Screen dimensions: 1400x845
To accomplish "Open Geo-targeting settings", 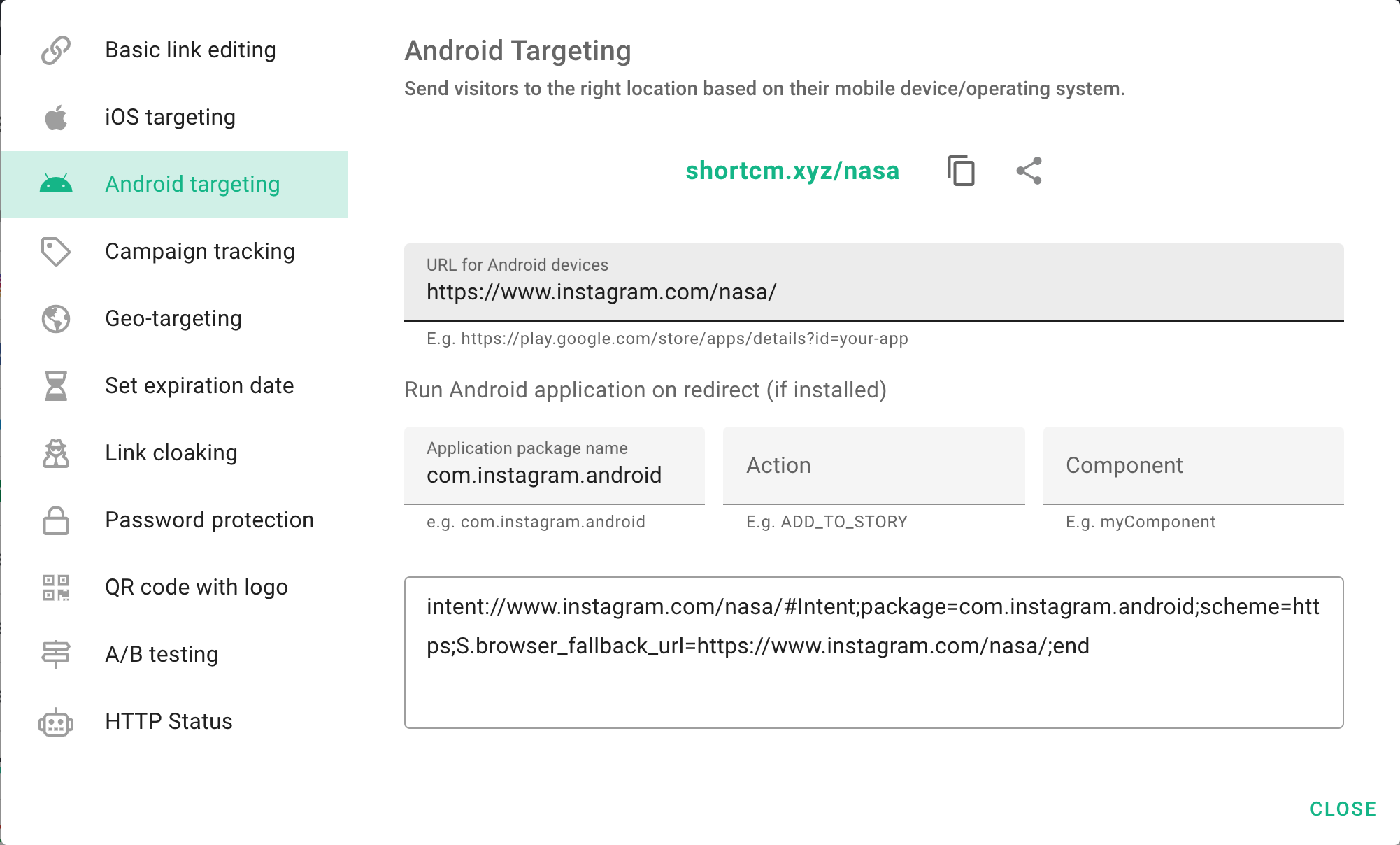I will (175, 319).
